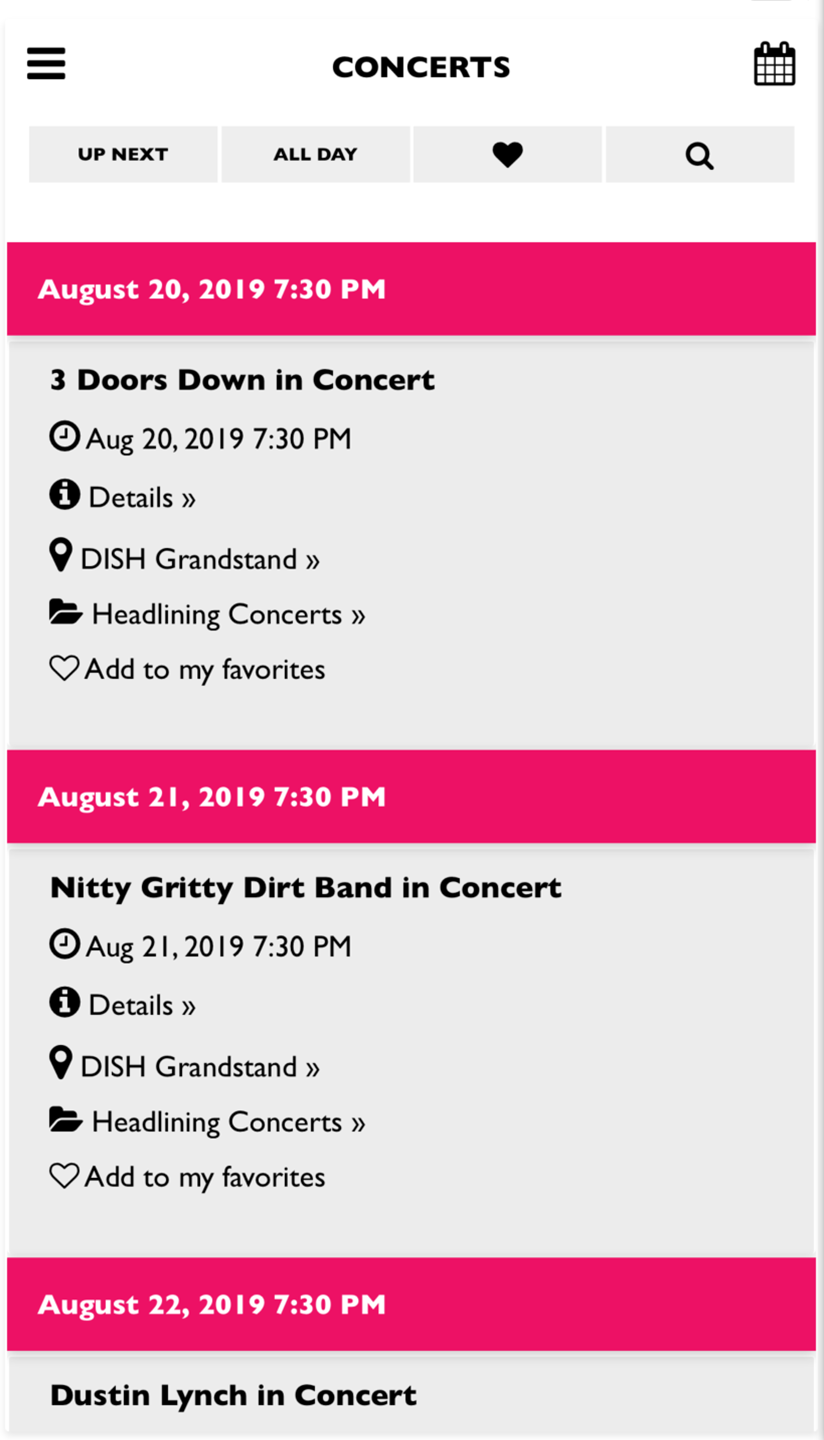The height and width of the screenshot is (1440, 824).
Task: Click the location pin for Nitty Gritty Dirt Band
Action: pos(61,1062)
